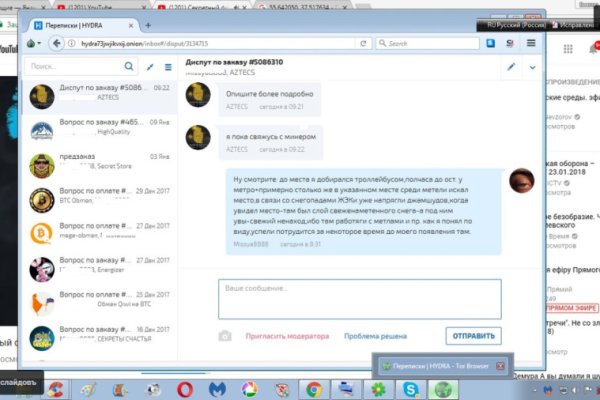Open a new browser tab with plus button

148,24
